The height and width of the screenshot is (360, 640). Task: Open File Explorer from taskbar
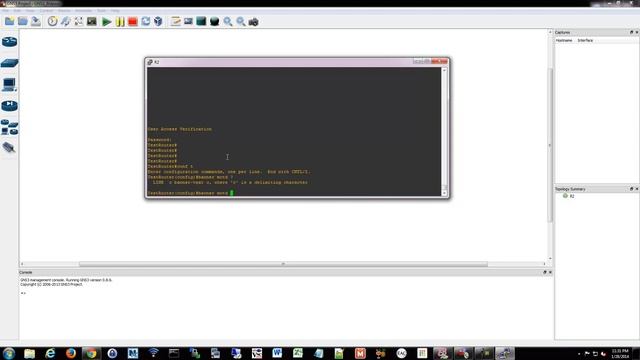pos(29,353)
